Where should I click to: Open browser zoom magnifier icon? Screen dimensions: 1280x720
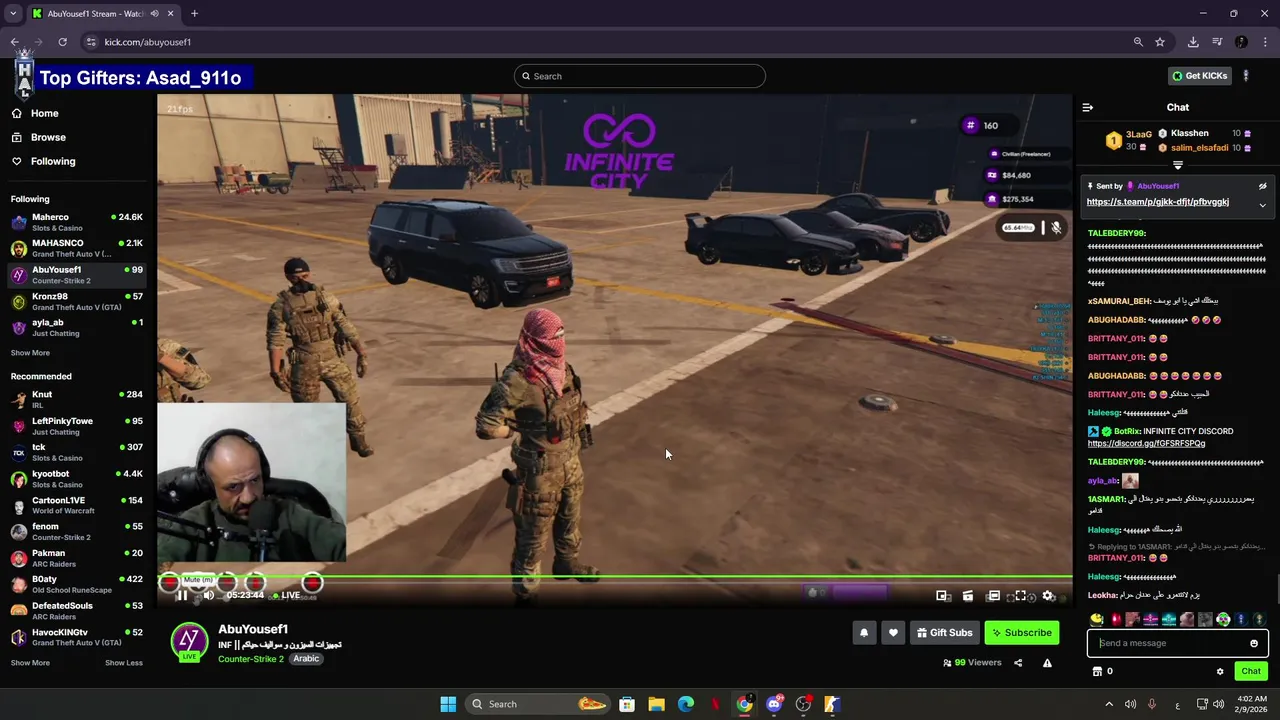[1138, 42]
